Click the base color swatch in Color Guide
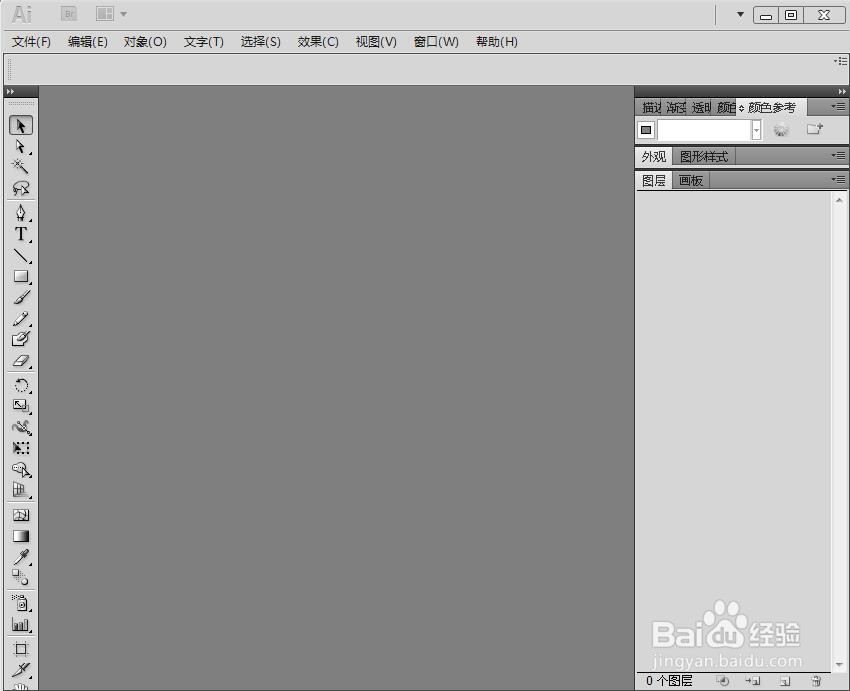Screen dimensions: 850x691 (646, 130)
